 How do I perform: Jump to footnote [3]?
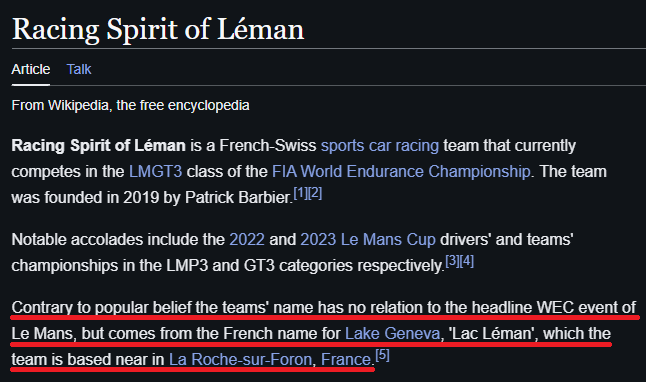(x=452, y=261)
